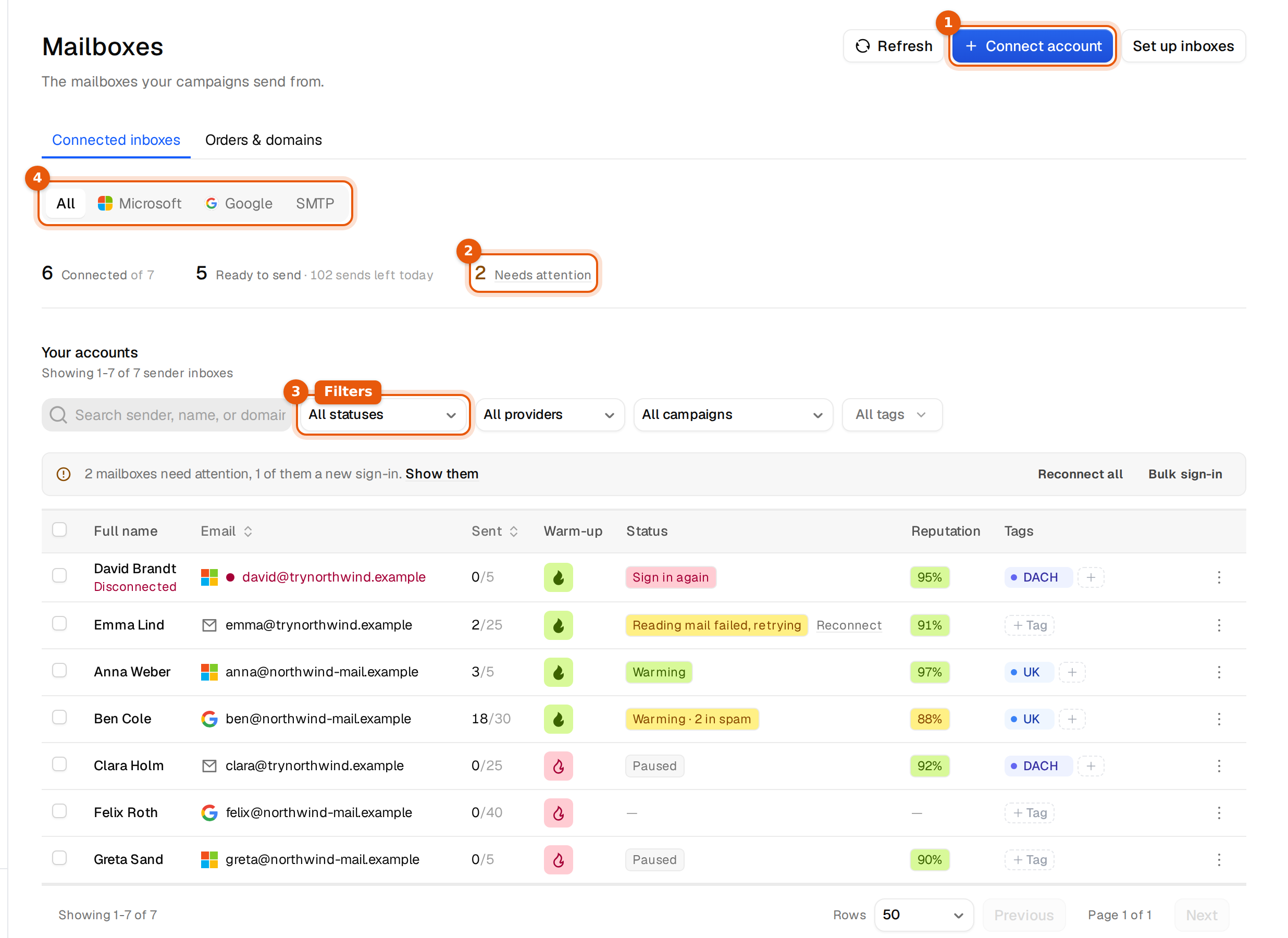Screen dimensions: 1288x938
Task: Click the warm-up flame icon for Greta Sand
Action: coord(558,860)
